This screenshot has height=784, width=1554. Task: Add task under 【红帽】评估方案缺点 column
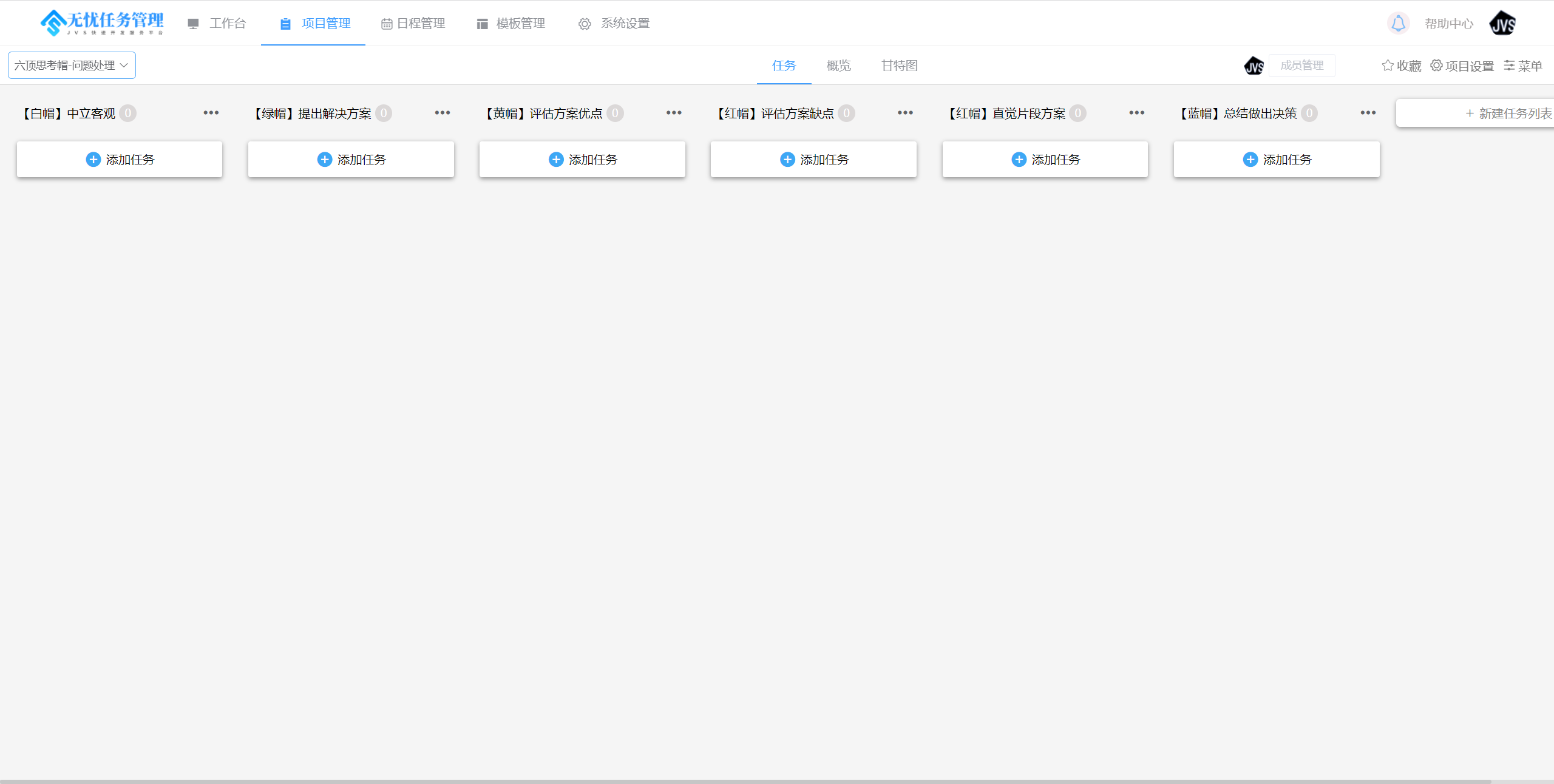click(x=813, y=160)
